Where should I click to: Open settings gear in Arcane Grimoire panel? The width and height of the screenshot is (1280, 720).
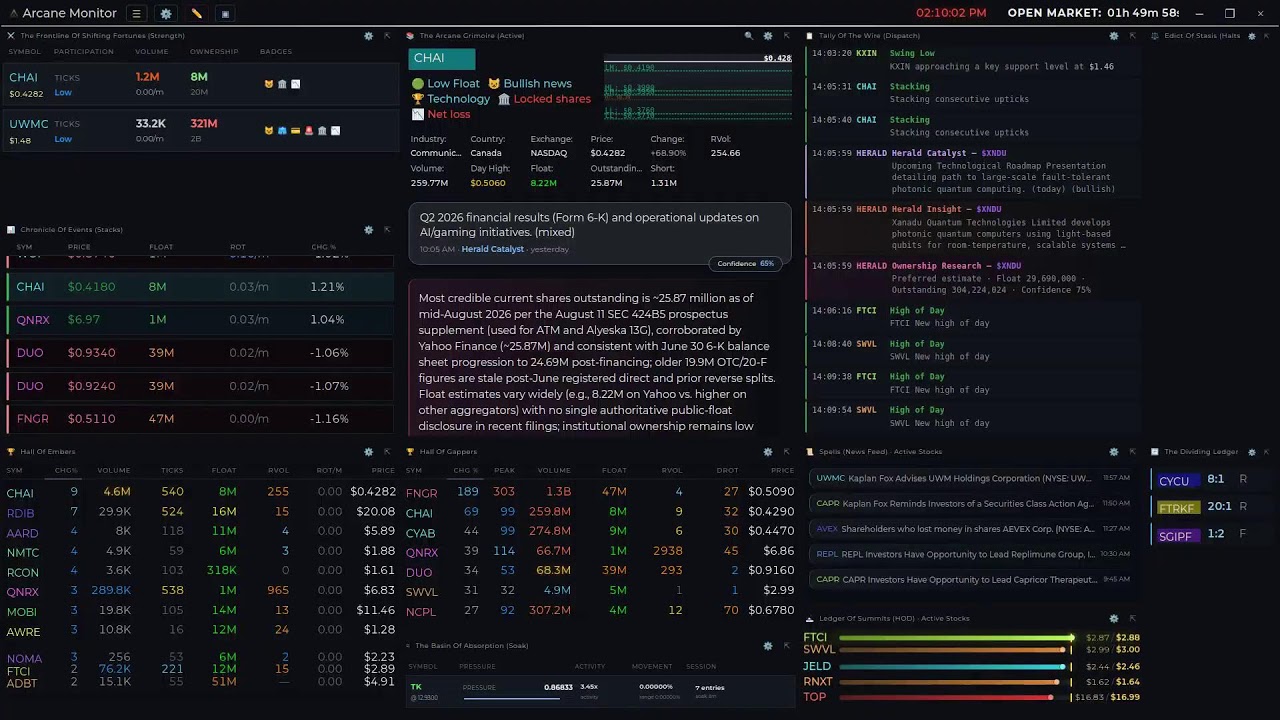click(x=768, y=35)
